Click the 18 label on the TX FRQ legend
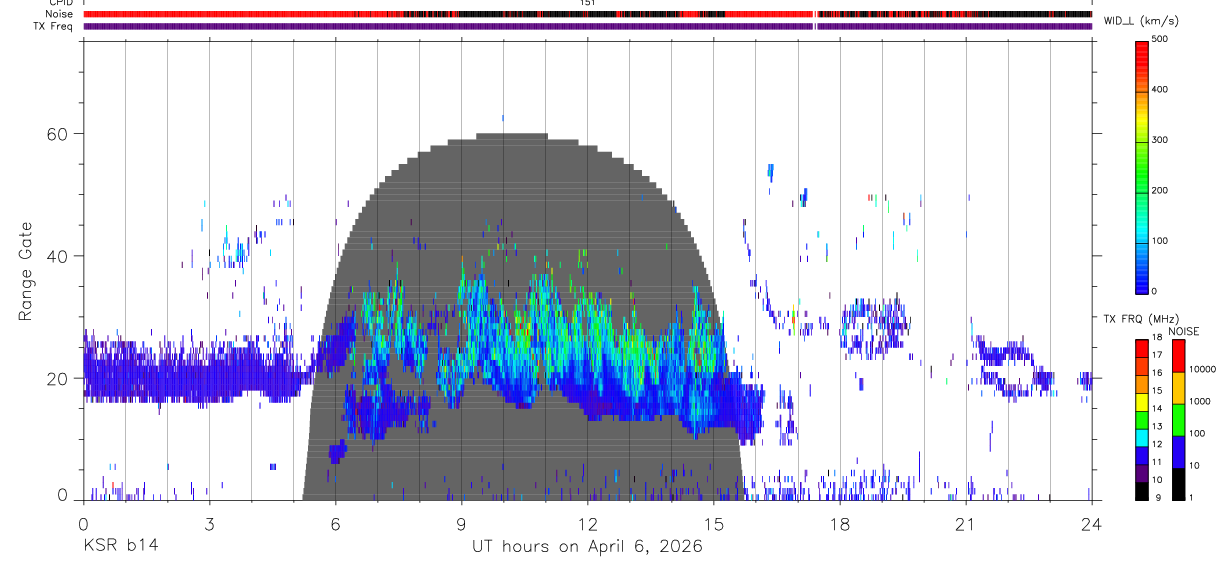 click(1156, 339)
